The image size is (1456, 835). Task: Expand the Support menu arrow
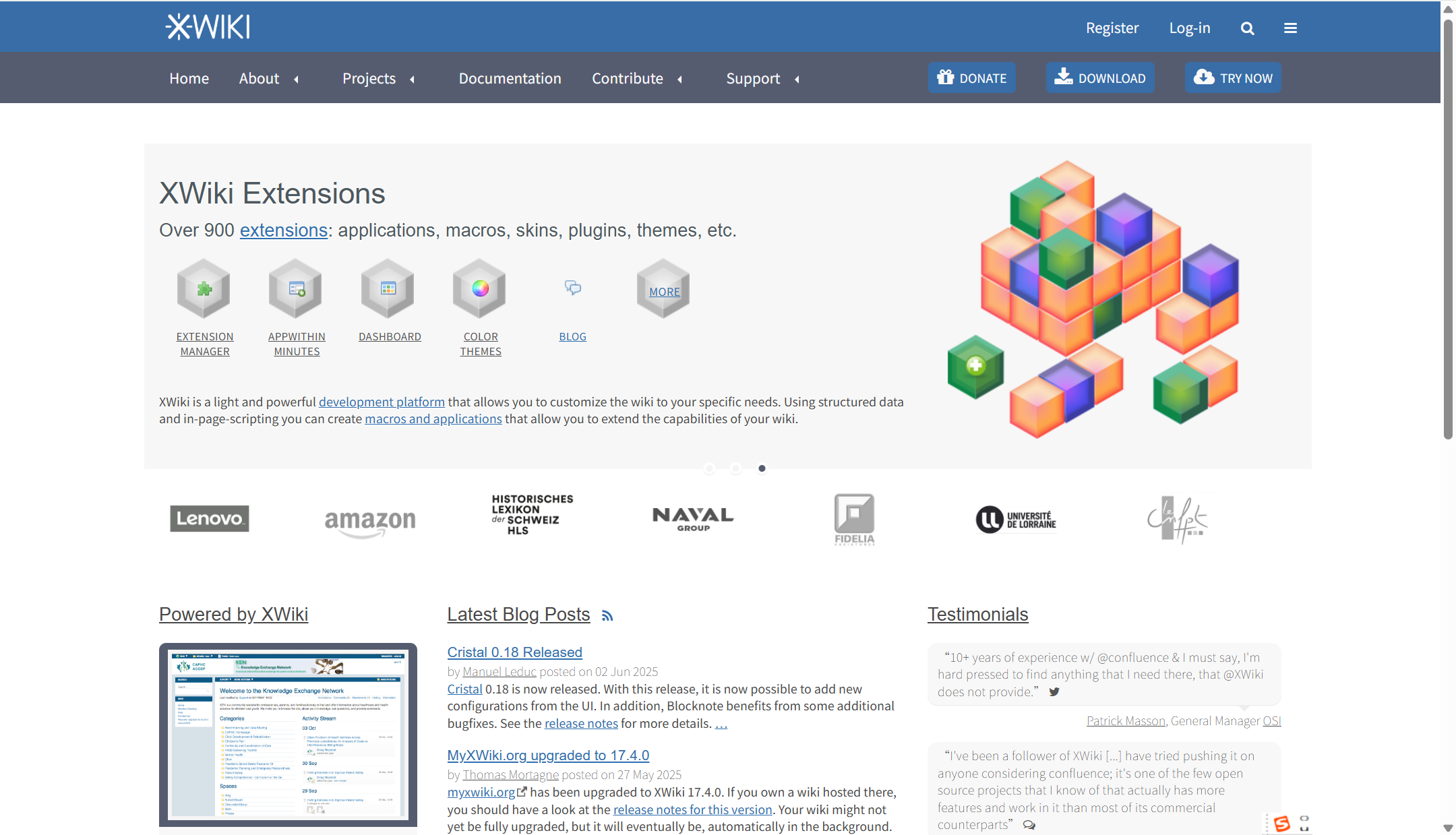pyautogui.click(x=797, y=80)
